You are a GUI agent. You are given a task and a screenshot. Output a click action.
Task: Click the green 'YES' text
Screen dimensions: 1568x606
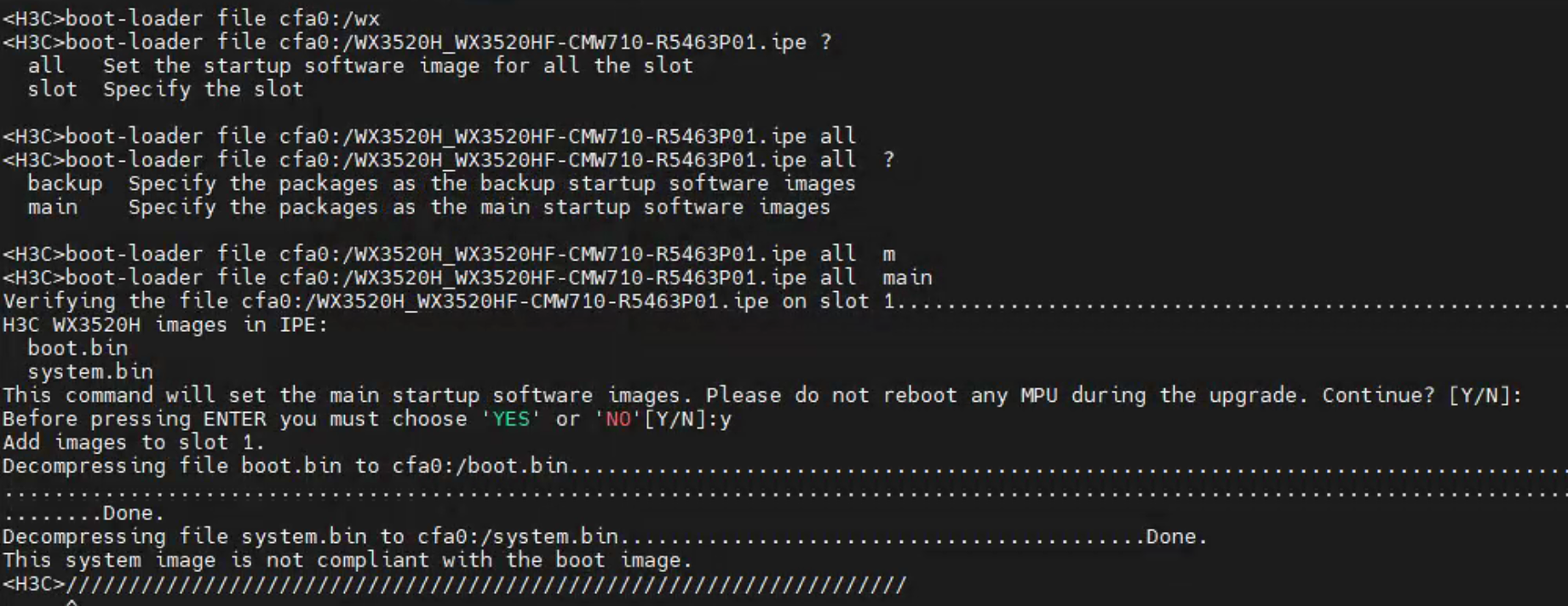pyautogui.click(x=511, y=419)
